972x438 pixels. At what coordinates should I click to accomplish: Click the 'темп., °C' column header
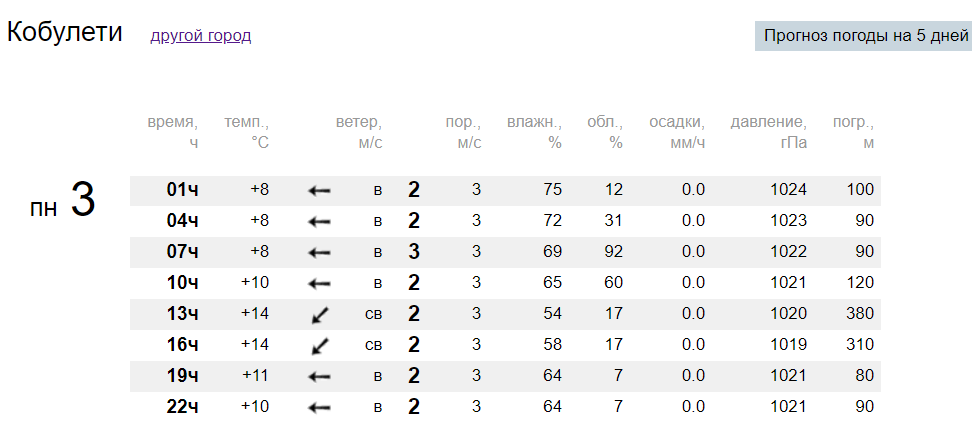click(247, 133)
